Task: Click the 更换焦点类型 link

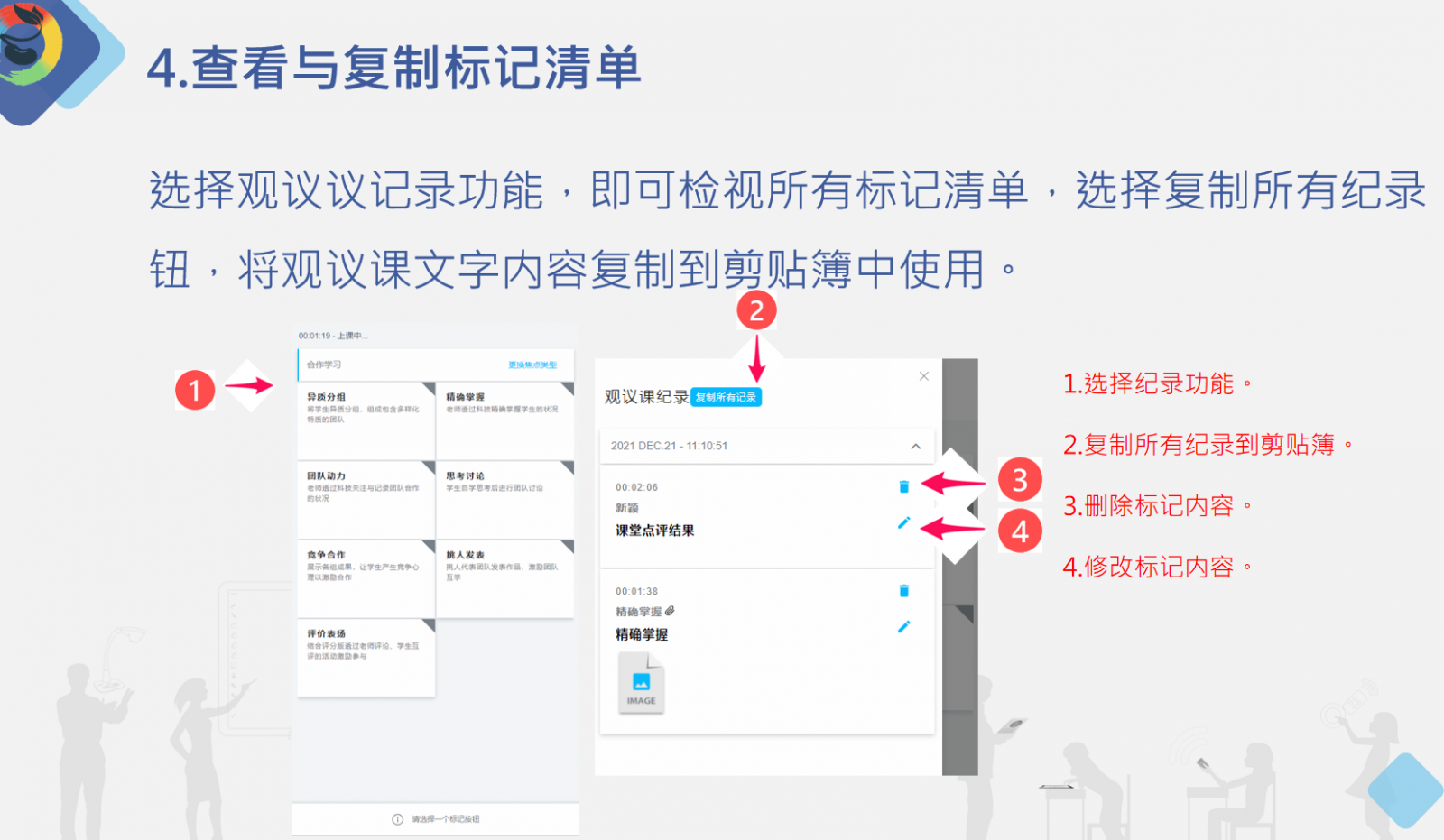Action: 532,365
